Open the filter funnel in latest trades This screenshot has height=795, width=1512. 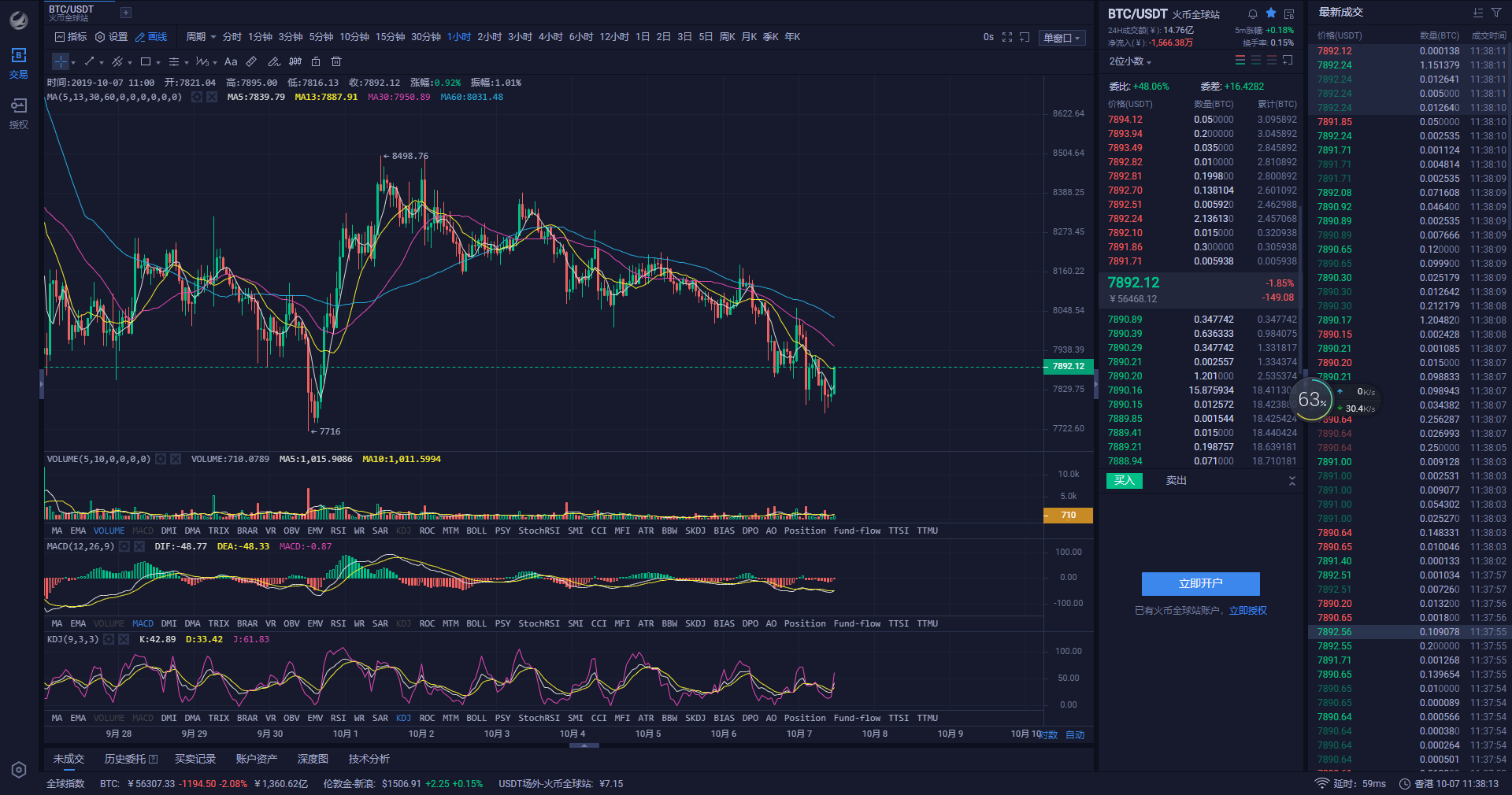(x=1496, y=13)
